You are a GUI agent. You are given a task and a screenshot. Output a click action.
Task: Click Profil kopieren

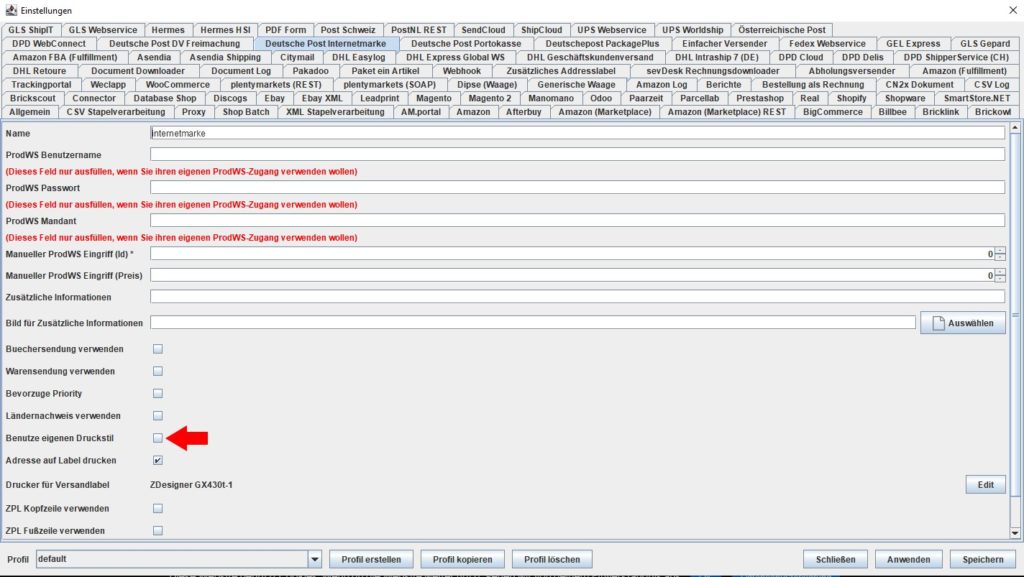pos(462,559)
